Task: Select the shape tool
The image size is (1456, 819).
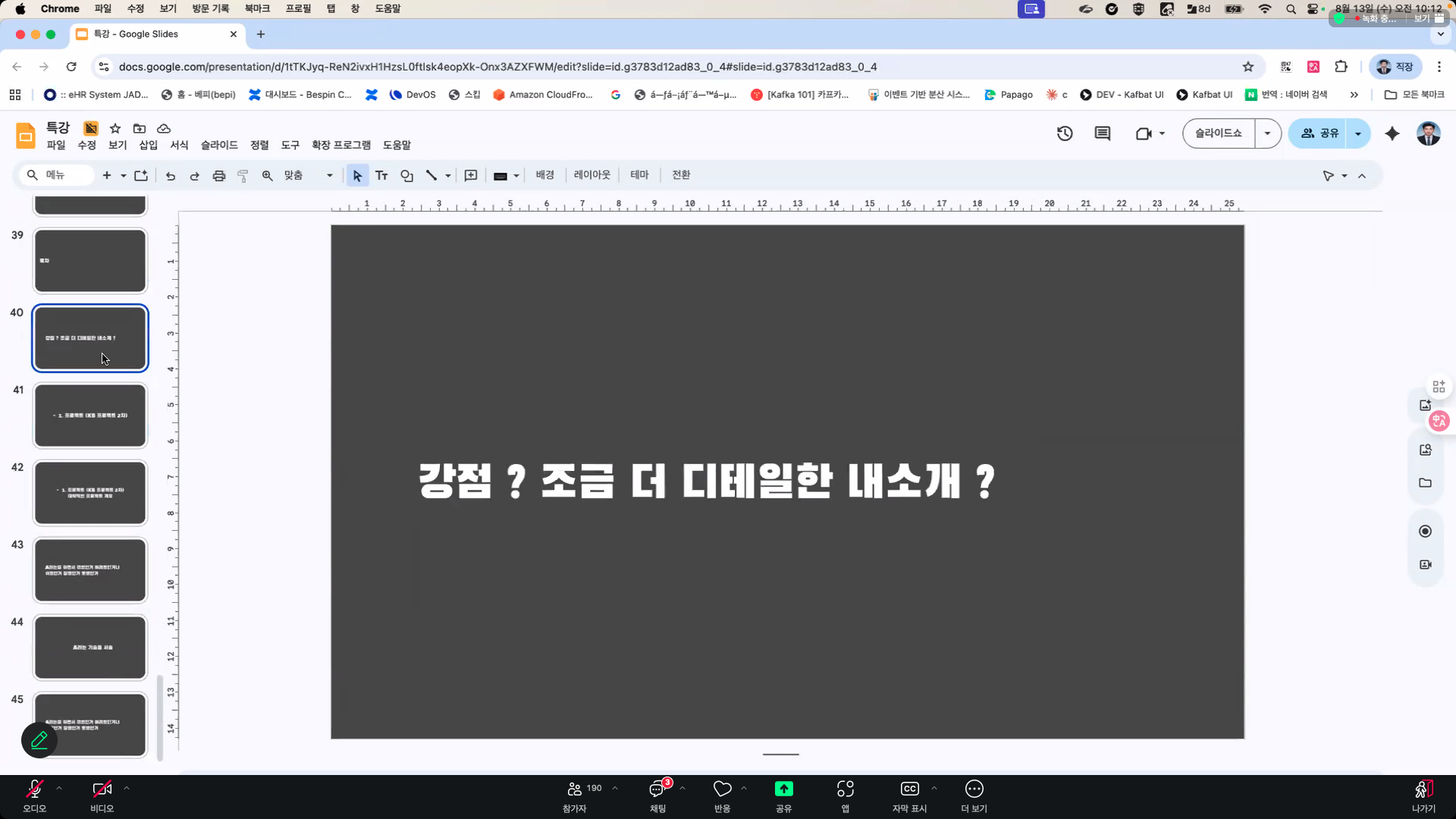Action: 407,176
